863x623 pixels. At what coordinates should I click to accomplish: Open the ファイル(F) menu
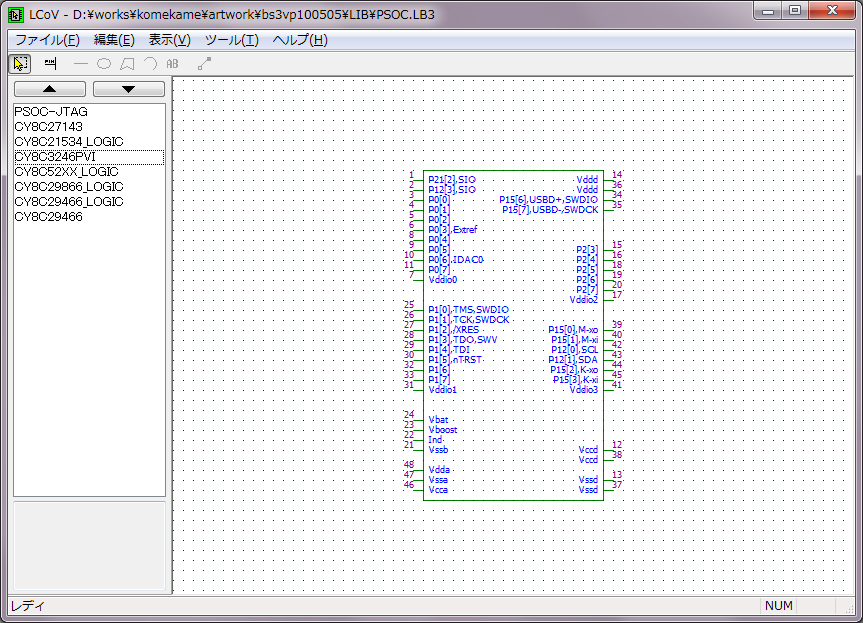47,40
